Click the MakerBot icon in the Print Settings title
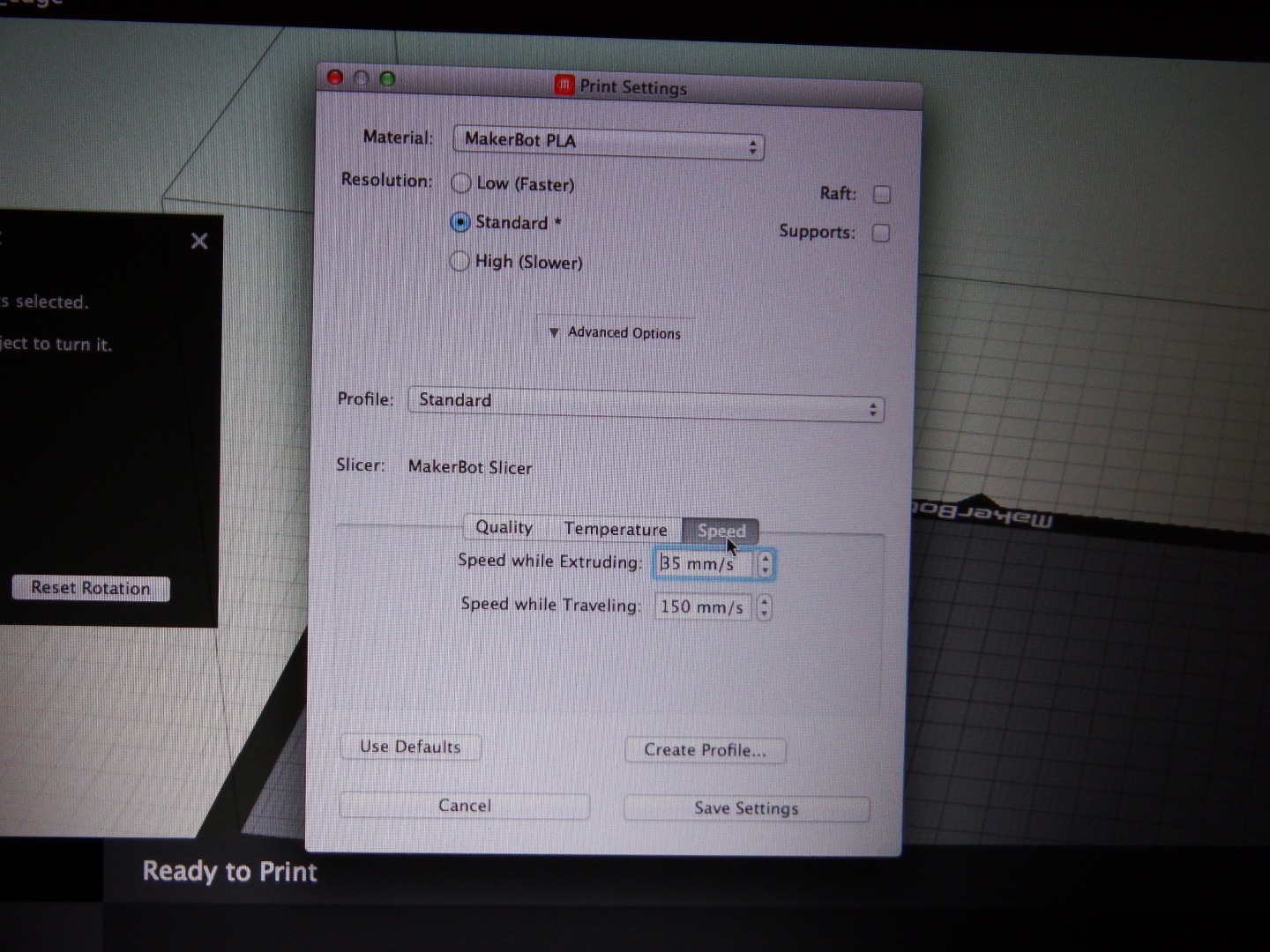 pyautogui.click(x=564, y=85)
